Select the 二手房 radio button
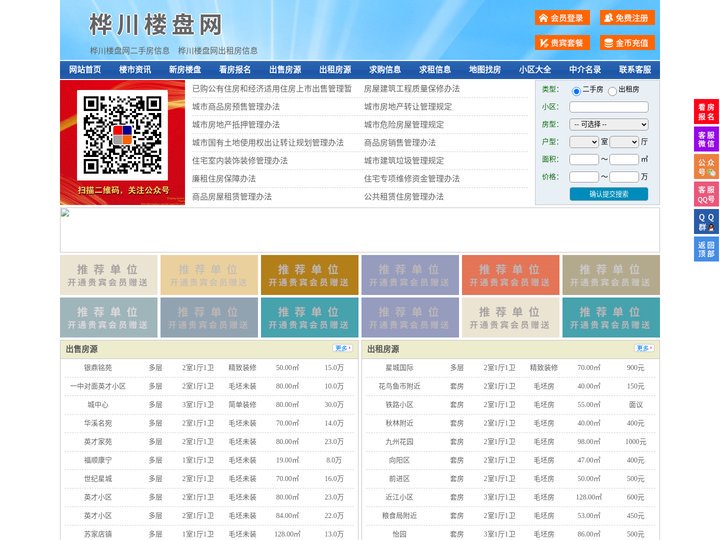Viewport: 720px width, 540px height. [x=576, y=91]
